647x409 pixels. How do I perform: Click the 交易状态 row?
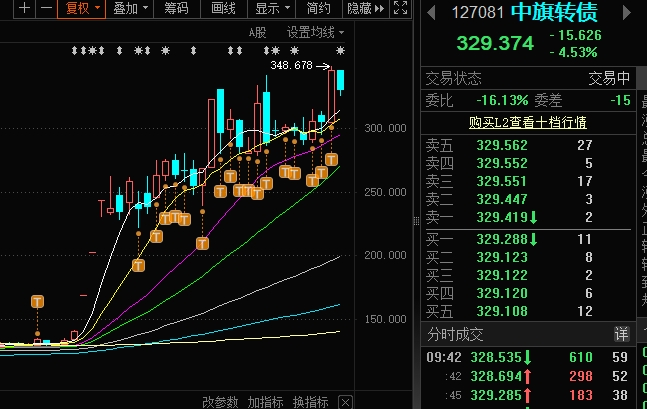click(x=528, y=78)
